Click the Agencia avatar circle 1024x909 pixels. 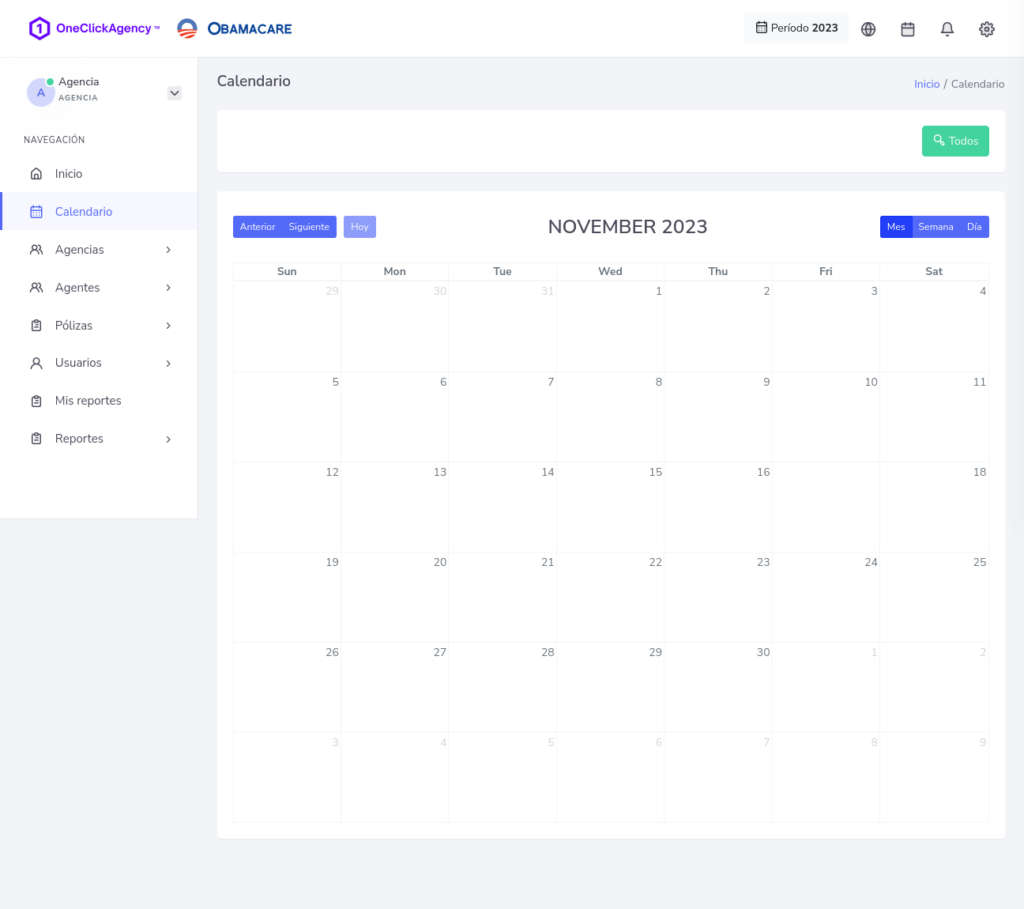pyautogui.click(x=40, y=92)
